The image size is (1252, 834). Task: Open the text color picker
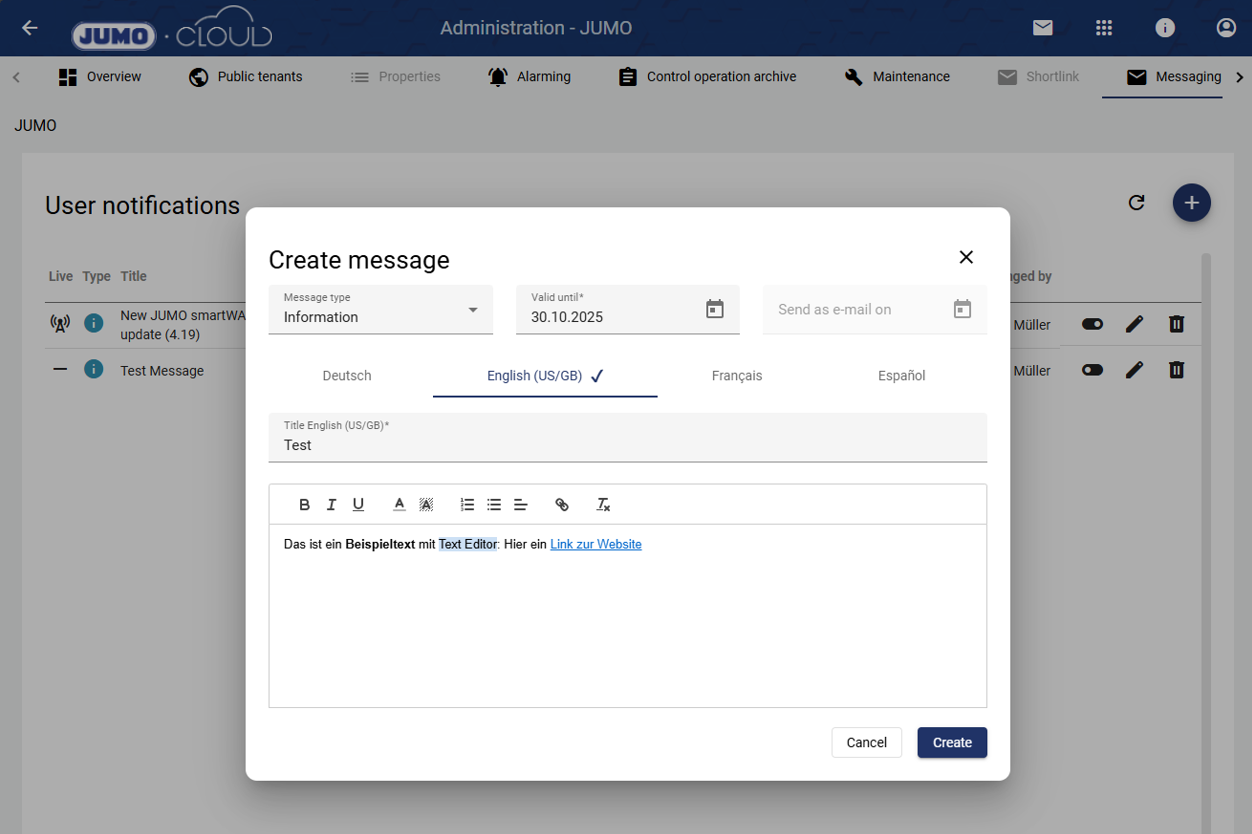click(399, 505)
